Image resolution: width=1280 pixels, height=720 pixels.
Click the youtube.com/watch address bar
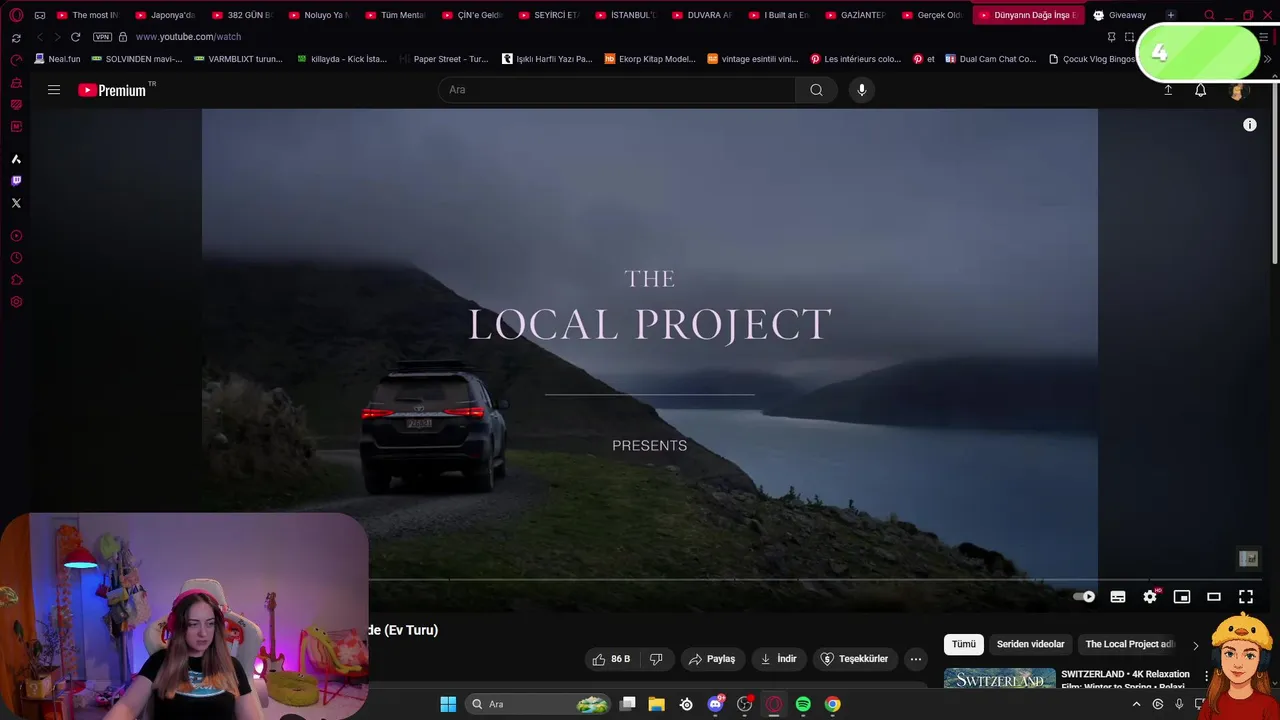click(188, 37)
